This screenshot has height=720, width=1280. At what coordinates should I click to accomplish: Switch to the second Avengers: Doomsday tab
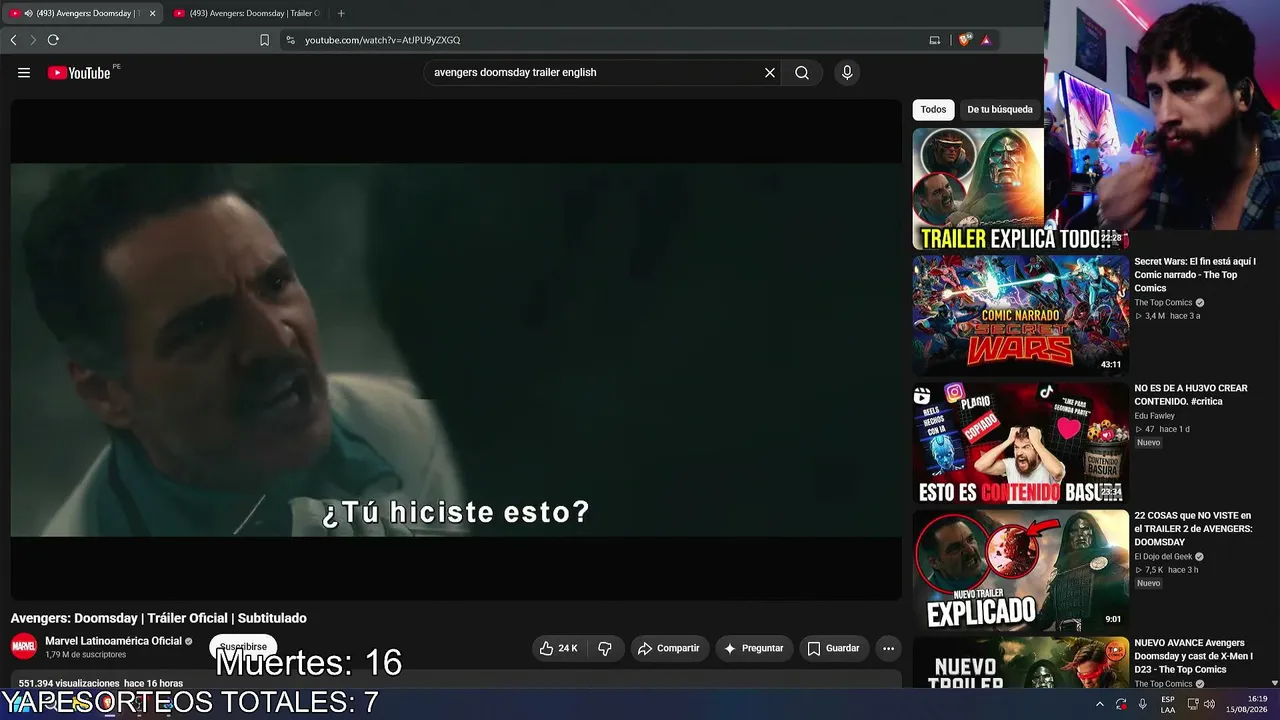[245, 13]
